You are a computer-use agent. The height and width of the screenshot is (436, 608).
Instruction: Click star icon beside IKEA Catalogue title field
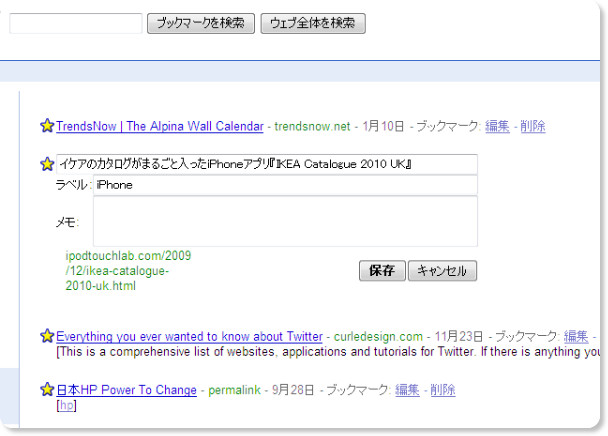pos(47,164)
